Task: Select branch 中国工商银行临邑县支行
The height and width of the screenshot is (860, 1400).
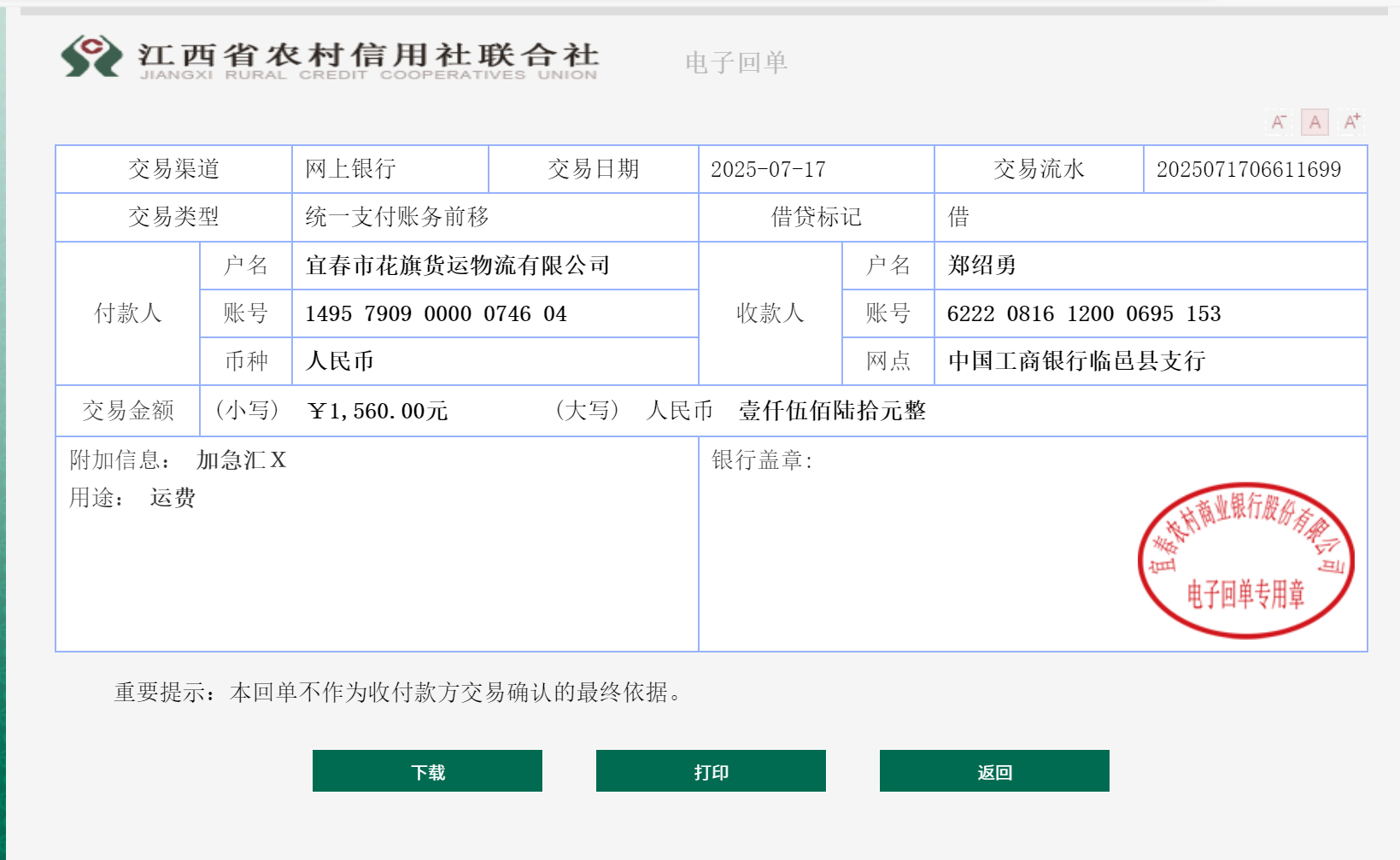Action: coord(1076,361)
